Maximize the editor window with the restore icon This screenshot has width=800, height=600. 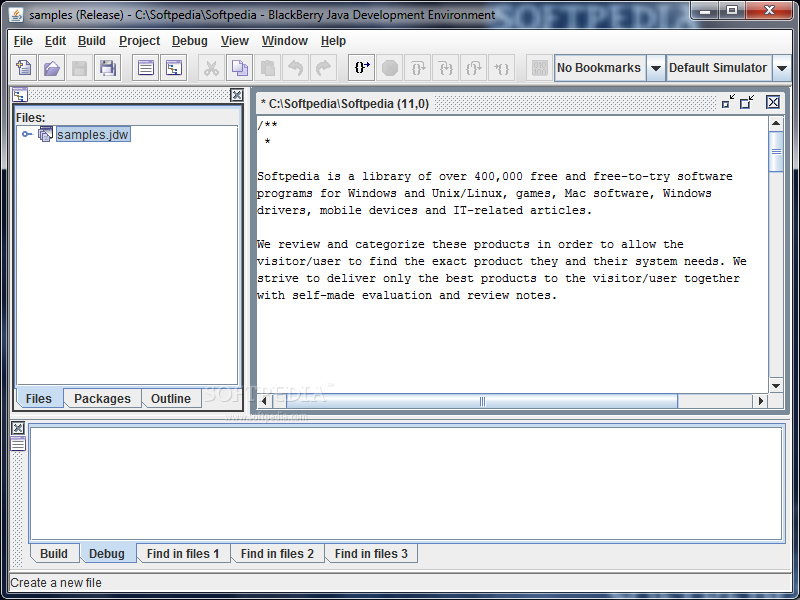coord(747,102)
